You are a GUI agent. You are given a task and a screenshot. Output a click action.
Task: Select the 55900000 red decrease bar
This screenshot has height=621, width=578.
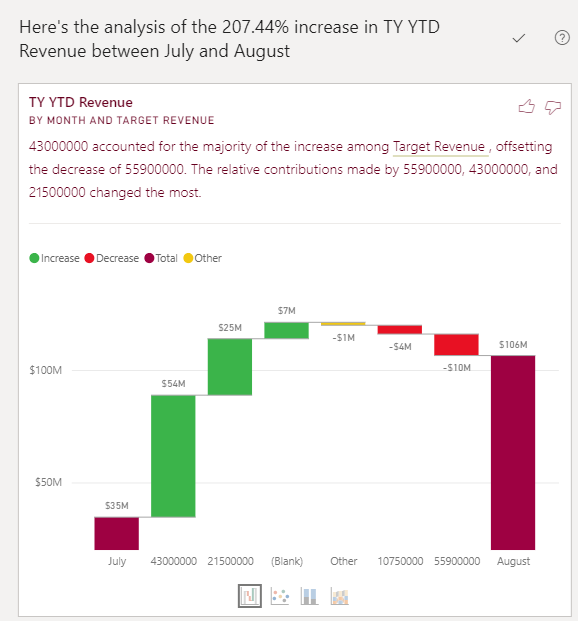pos(456,345)
